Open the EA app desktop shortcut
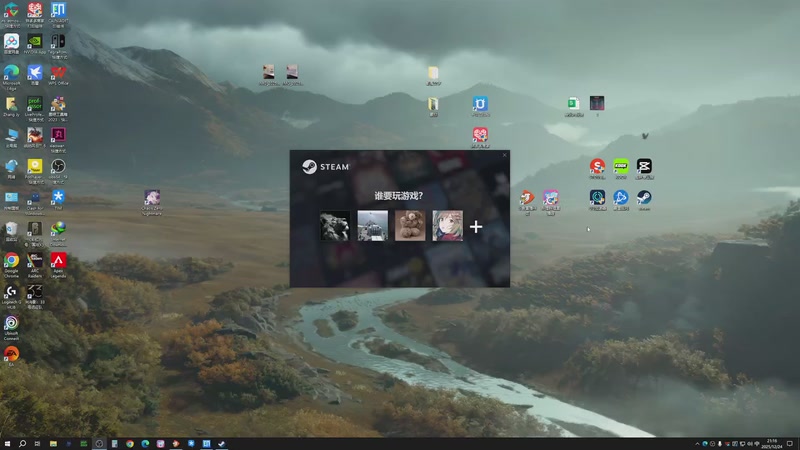 click(11, 356)
